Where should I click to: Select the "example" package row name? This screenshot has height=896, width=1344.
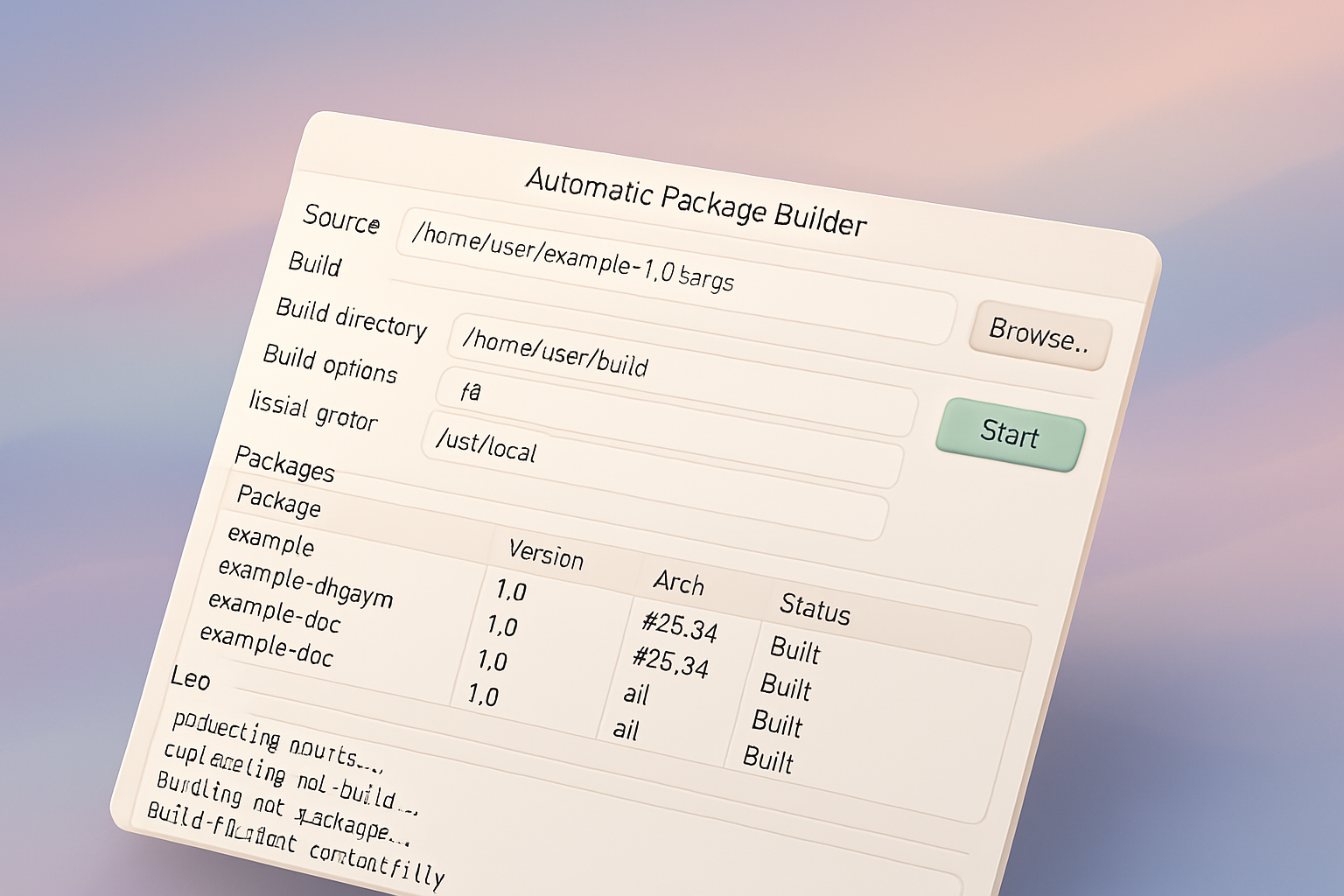click(270, 540)
